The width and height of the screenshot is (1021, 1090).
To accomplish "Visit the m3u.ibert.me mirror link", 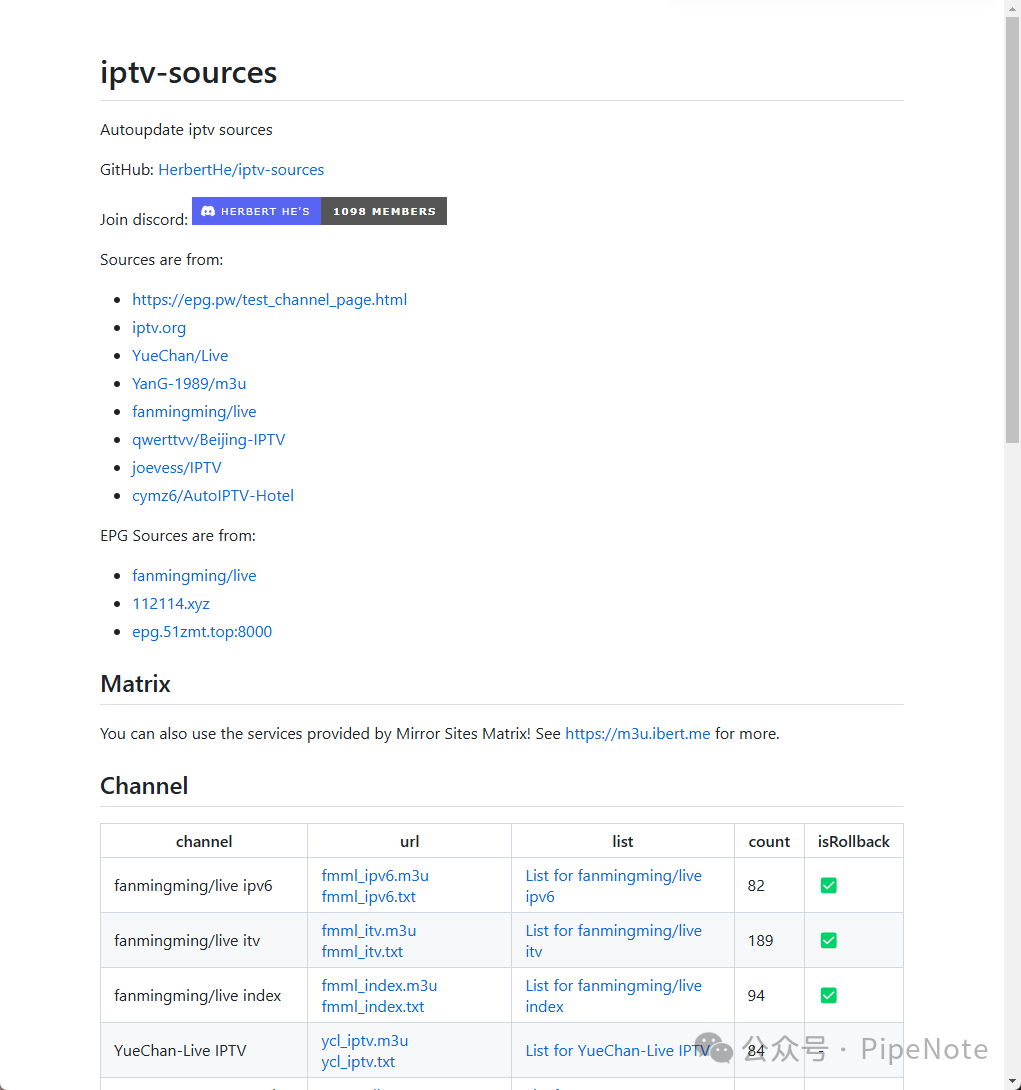I will (637, 733).
